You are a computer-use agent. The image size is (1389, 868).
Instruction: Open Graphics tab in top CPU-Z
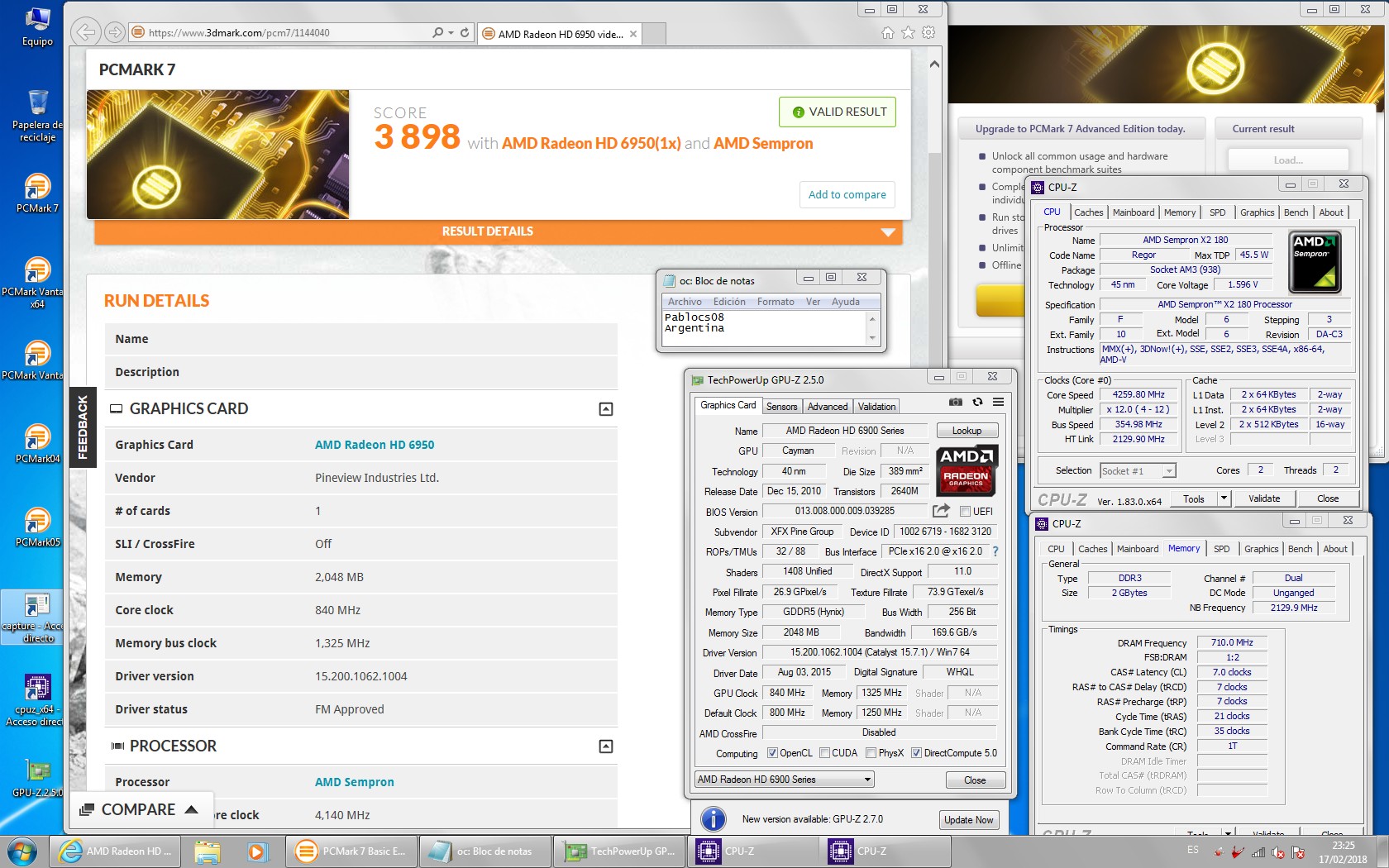point(1256,212)
